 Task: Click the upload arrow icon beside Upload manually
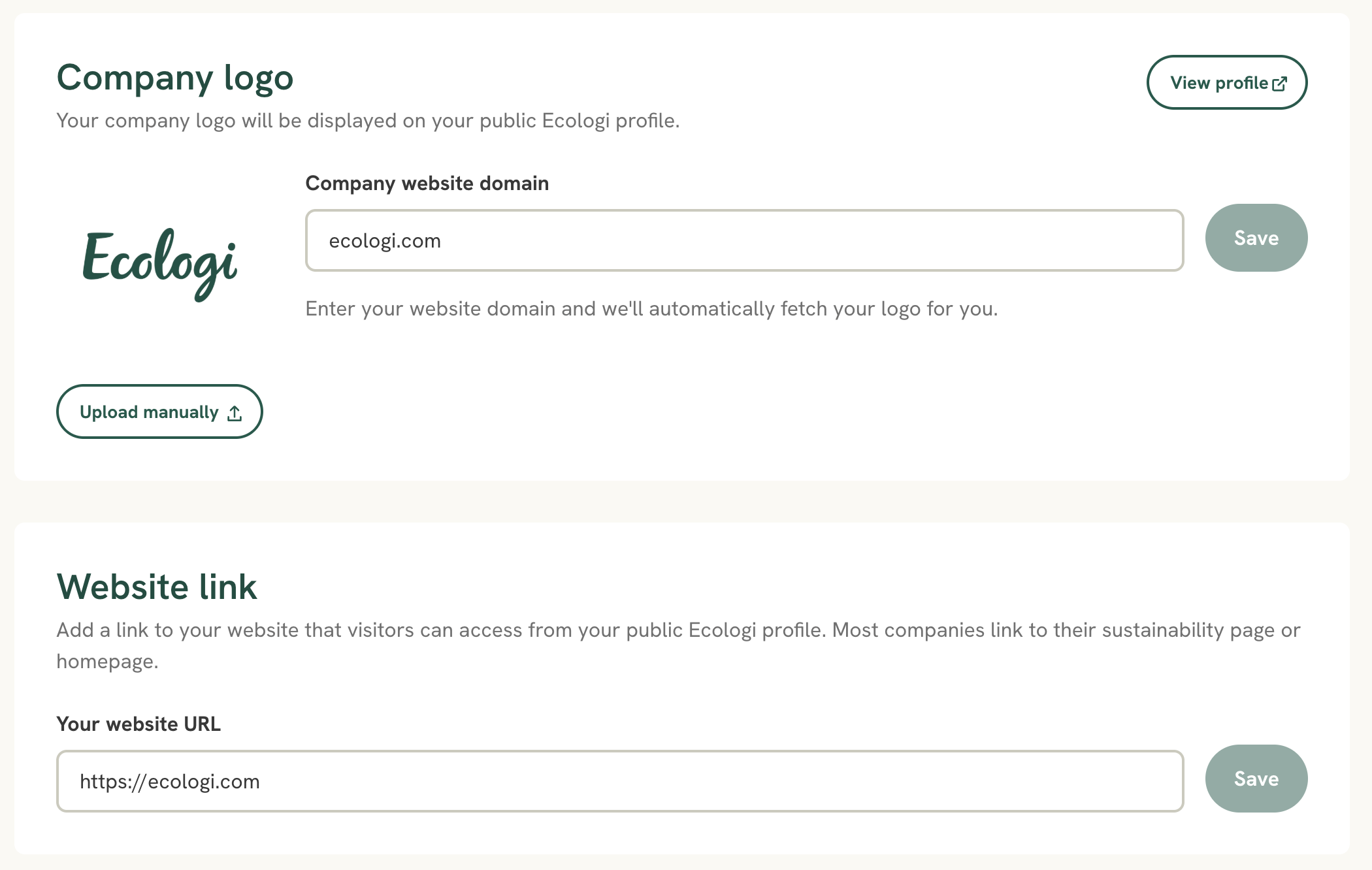click(x=235, y=413)
